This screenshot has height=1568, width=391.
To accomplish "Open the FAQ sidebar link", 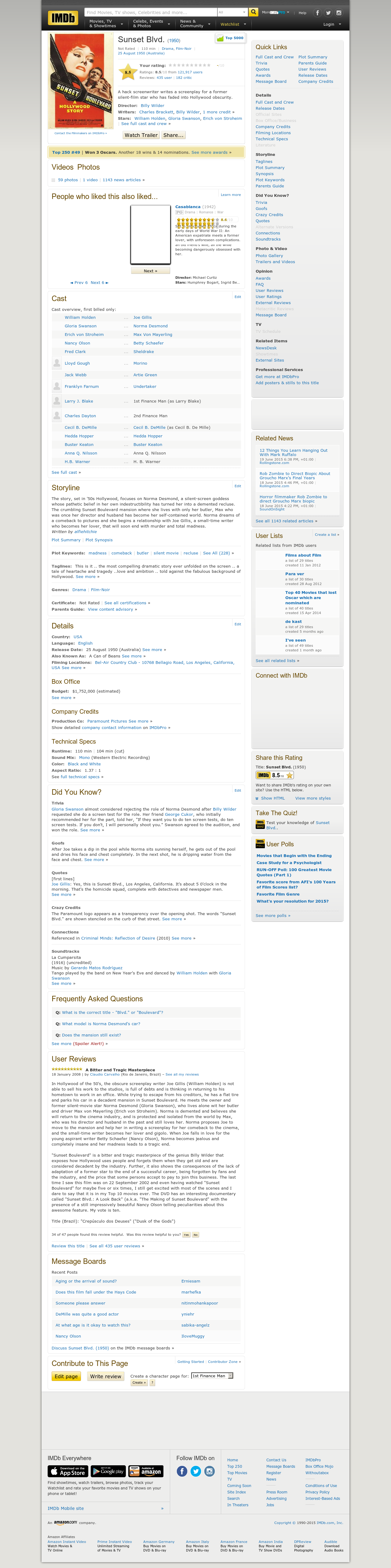I will click(x=260, y=284).
